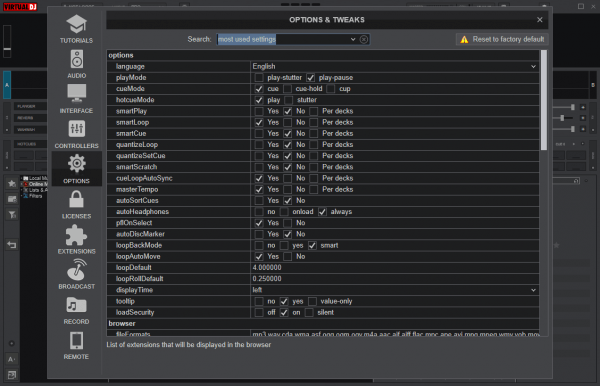Check play-stutter for playMode
The height and width of the screenshot is (386, 600).
(x=259, y=78)
